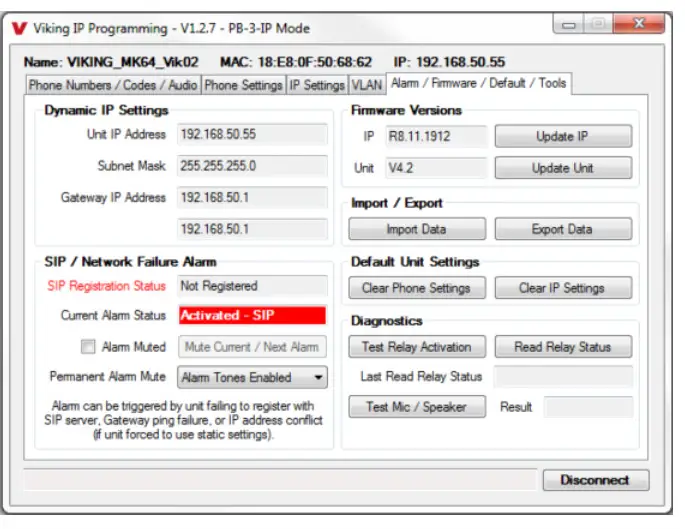Click the bottom status bar field

[280, 480]
